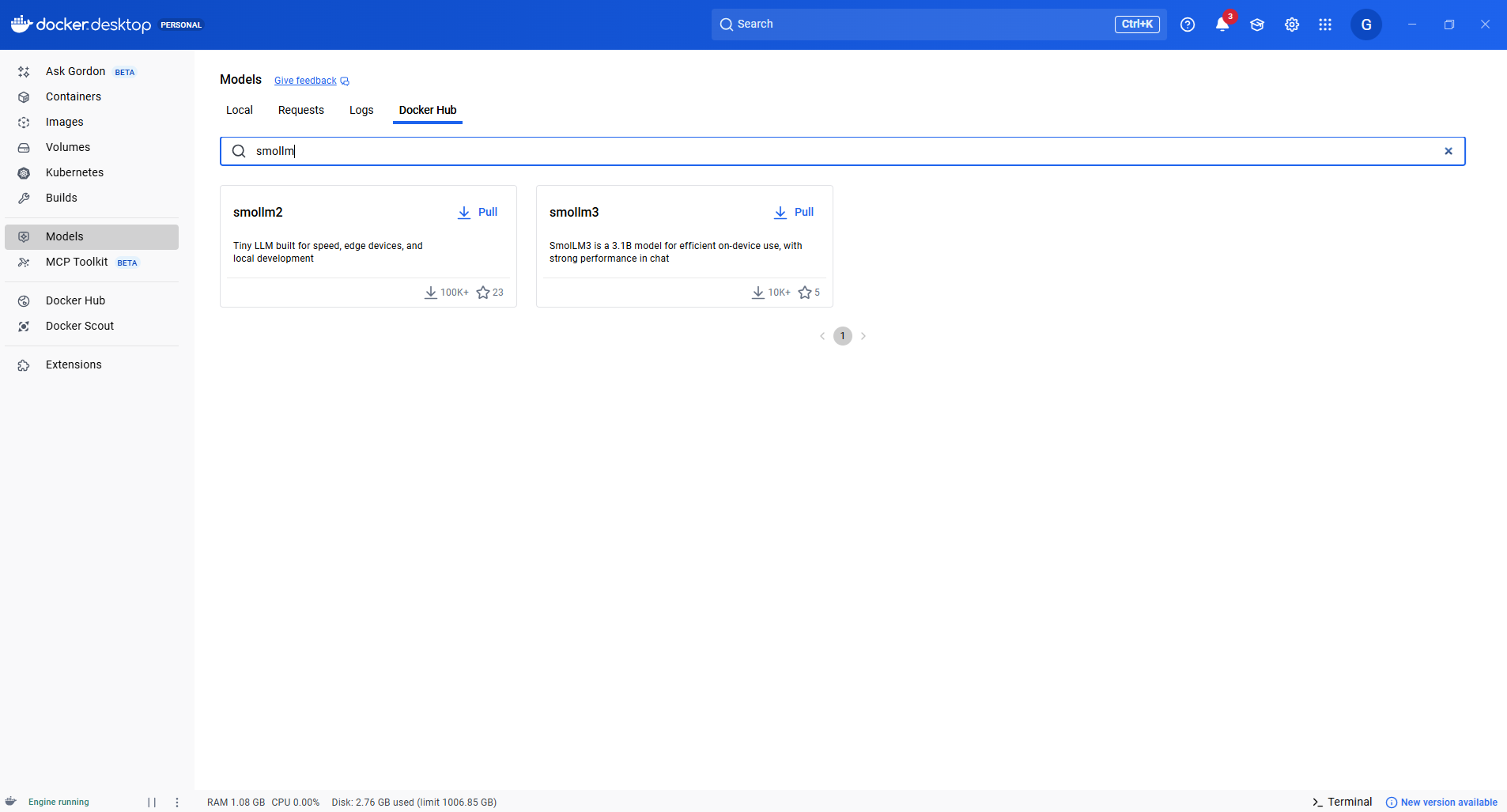Open the smollm3 model card title
1507x812 pixels.
click(x=574, y=212)
